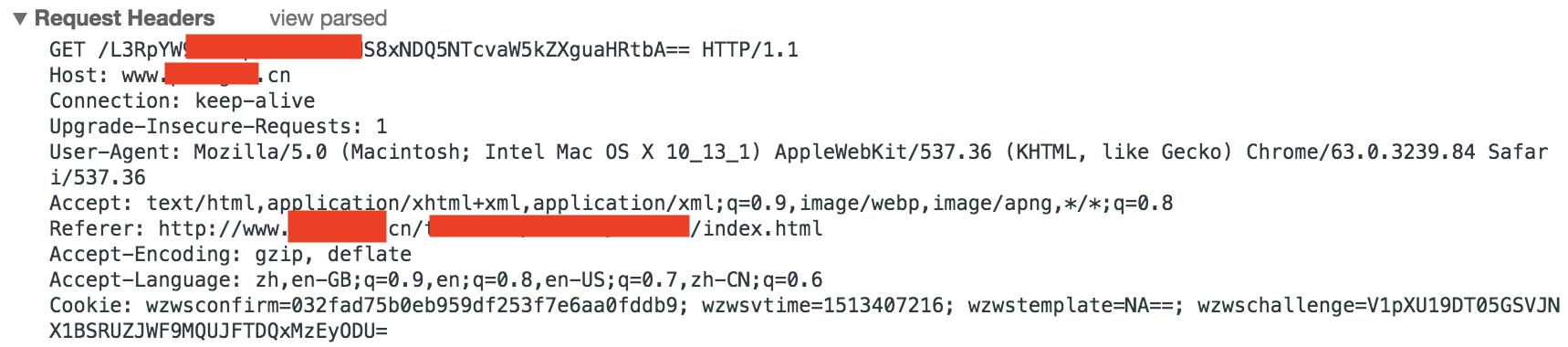Click the Referer header line
This screenshot has height=347, width=1568.
pyautogui.click(x=436, y=228)
